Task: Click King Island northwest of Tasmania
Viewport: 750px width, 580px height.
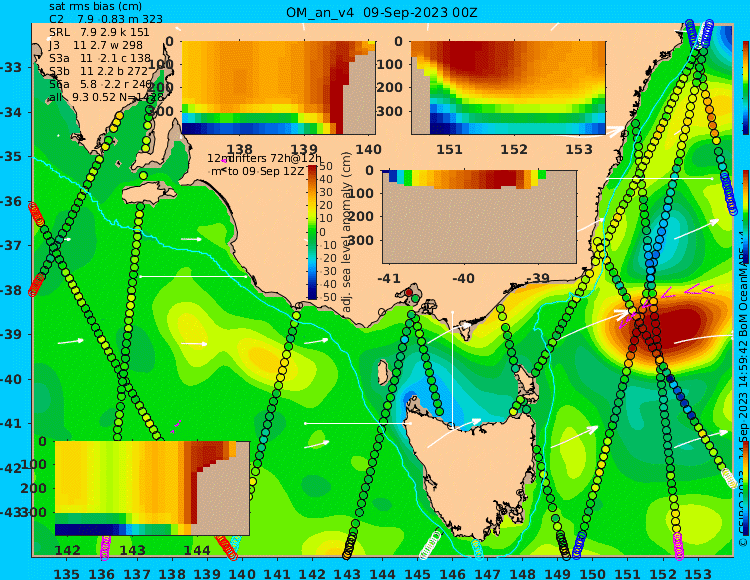Action: (x=383, y=371)
